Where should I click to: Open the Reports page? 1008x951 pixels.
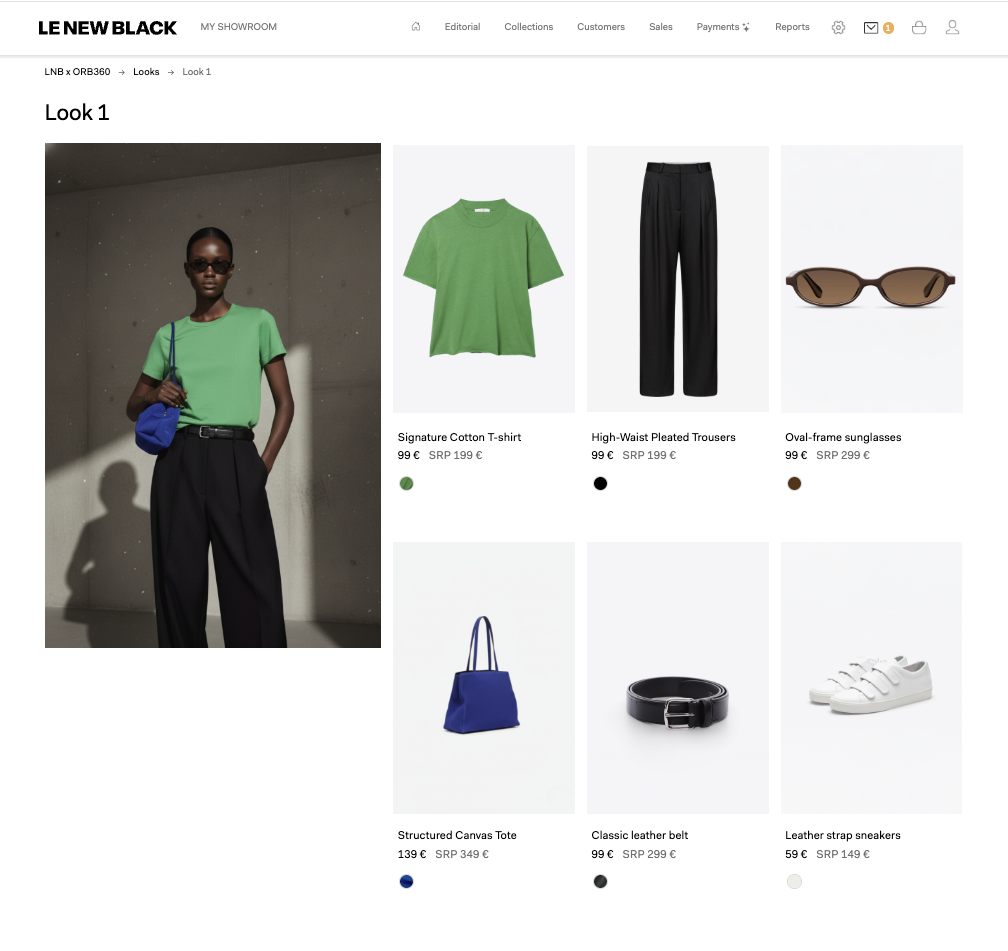pos(792,27)
